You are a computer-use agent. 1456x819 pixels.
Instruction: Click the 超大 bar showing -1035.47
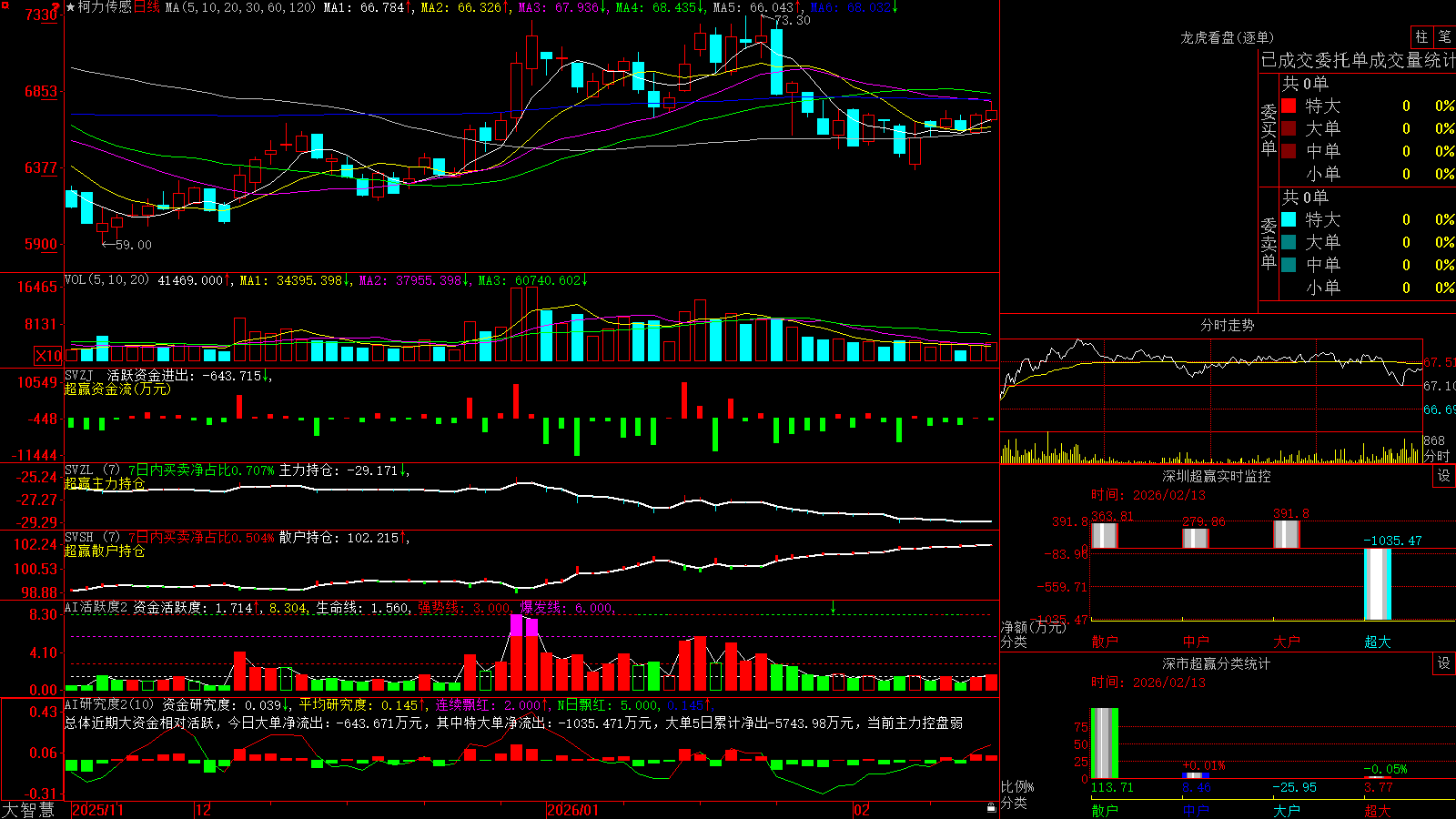coord(1378,584)
